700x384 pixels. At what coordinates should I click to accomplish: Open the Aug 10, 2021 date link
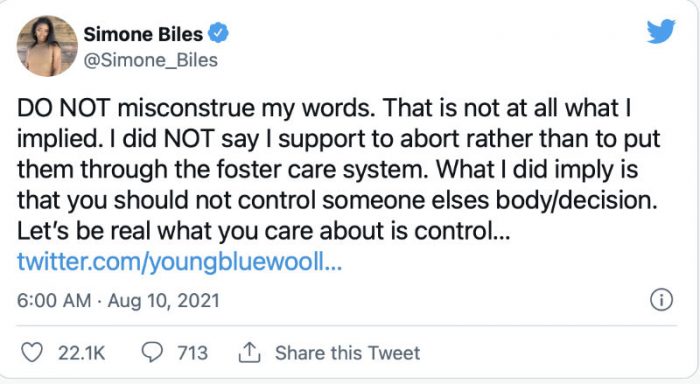163,301
